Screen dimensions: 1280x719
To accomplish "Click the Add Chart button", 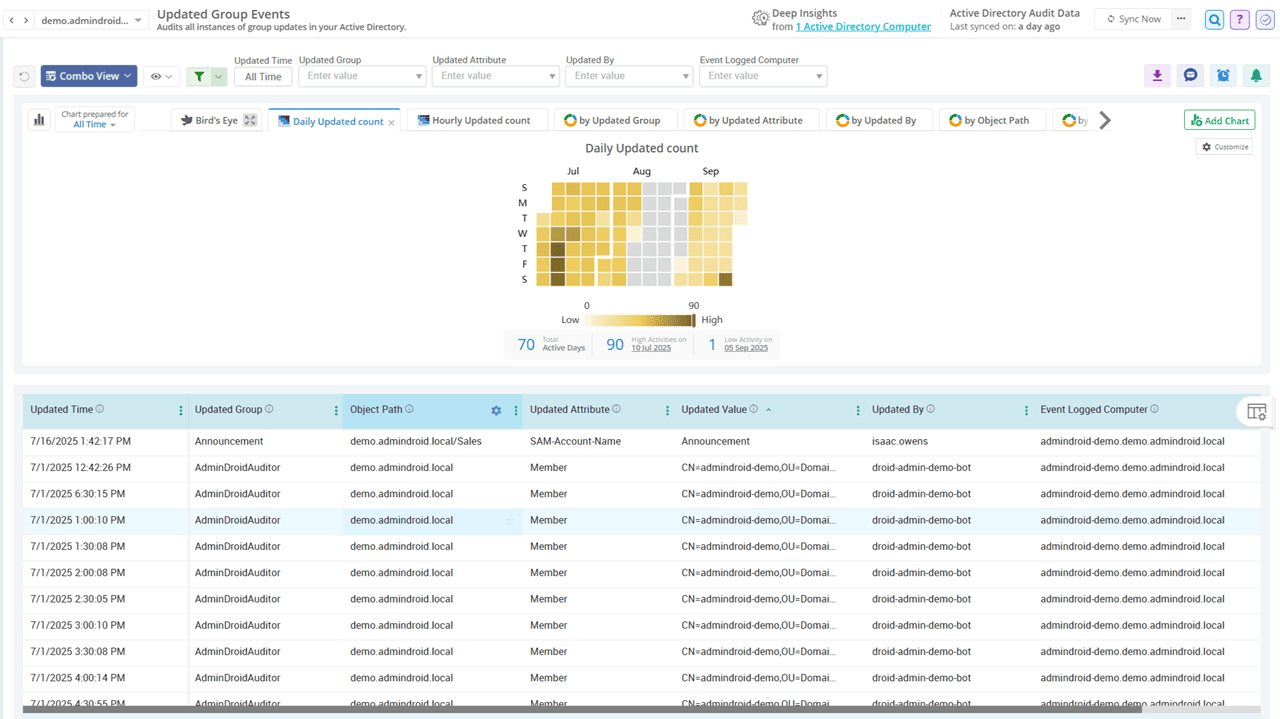I will 1219,120.
